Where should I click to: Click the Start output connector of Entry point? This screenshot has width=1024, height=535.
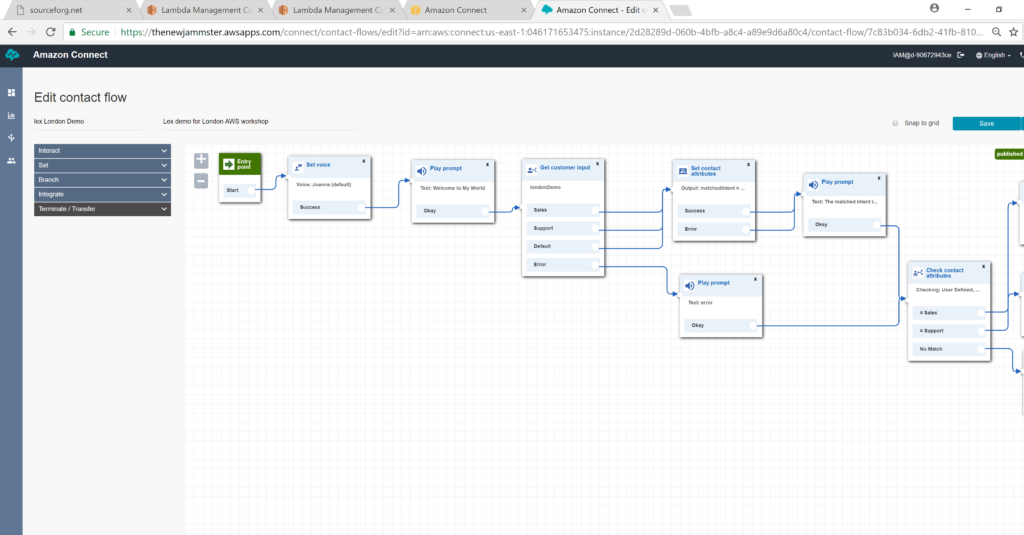tap(251, 190)
